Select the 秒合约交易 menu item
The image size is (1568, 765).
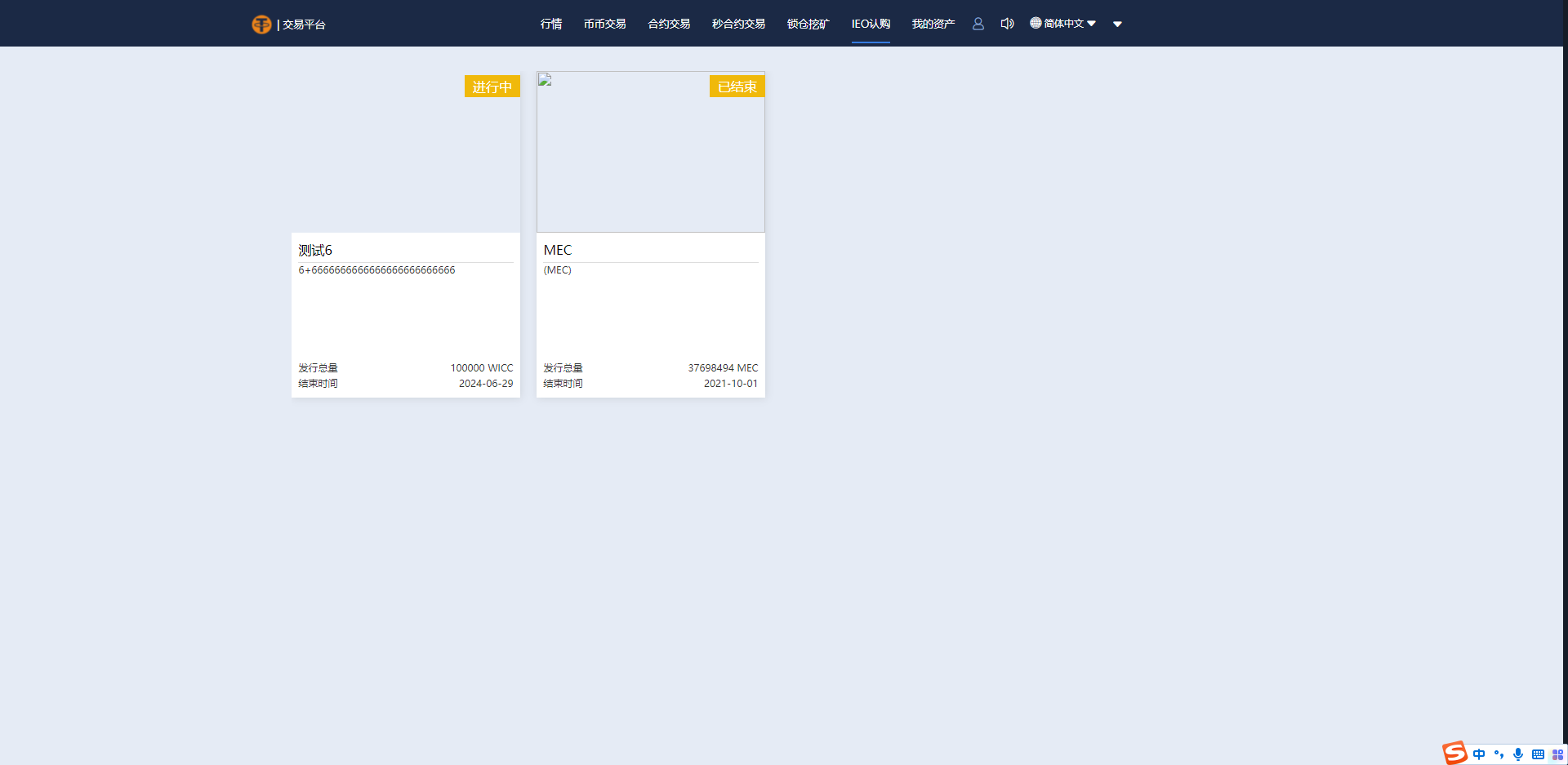(738, 24)
